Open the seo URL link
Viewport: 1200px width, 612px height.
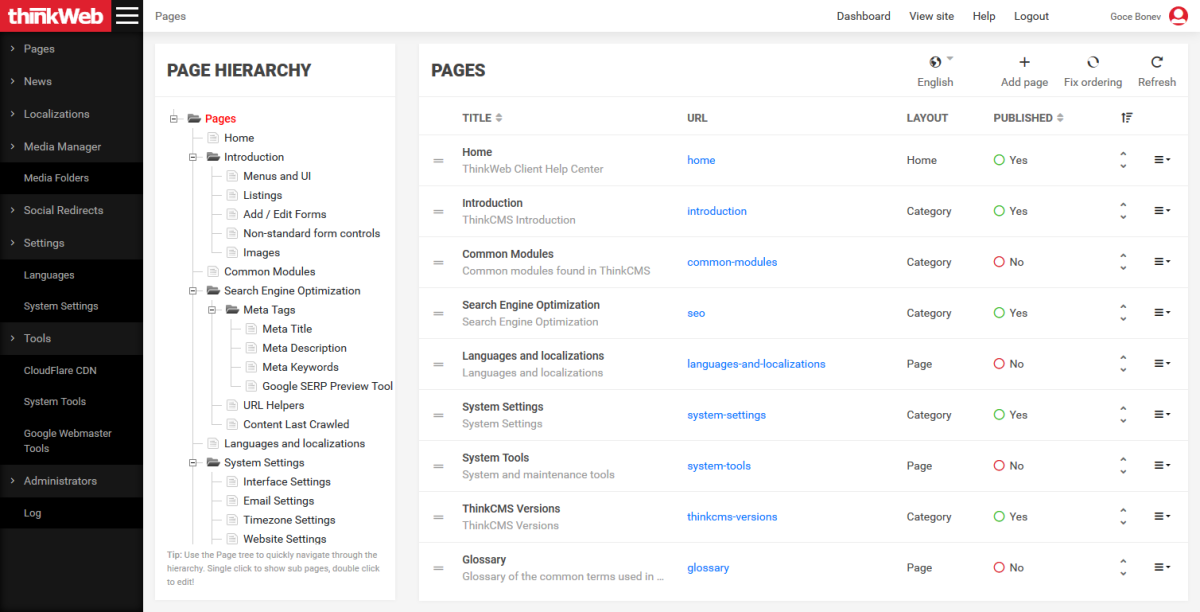[x=696, y=313]
